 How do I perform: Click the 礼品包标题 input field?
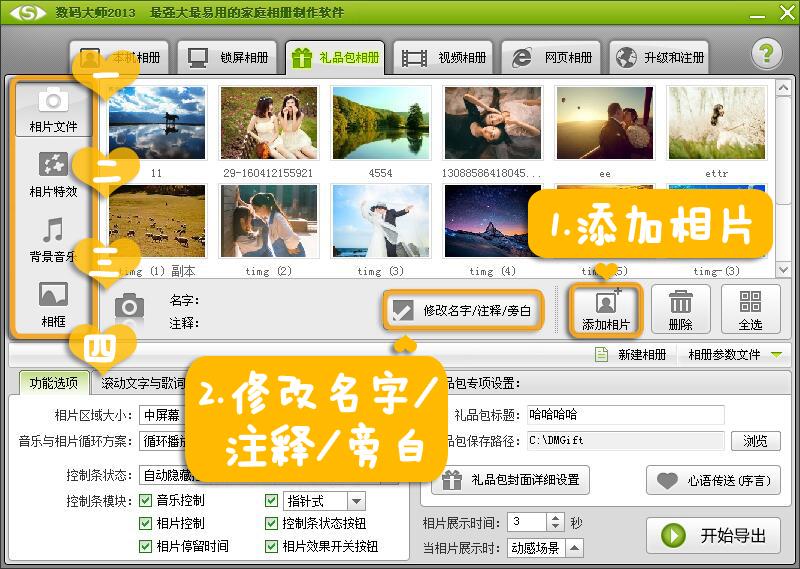coord(626,414)
